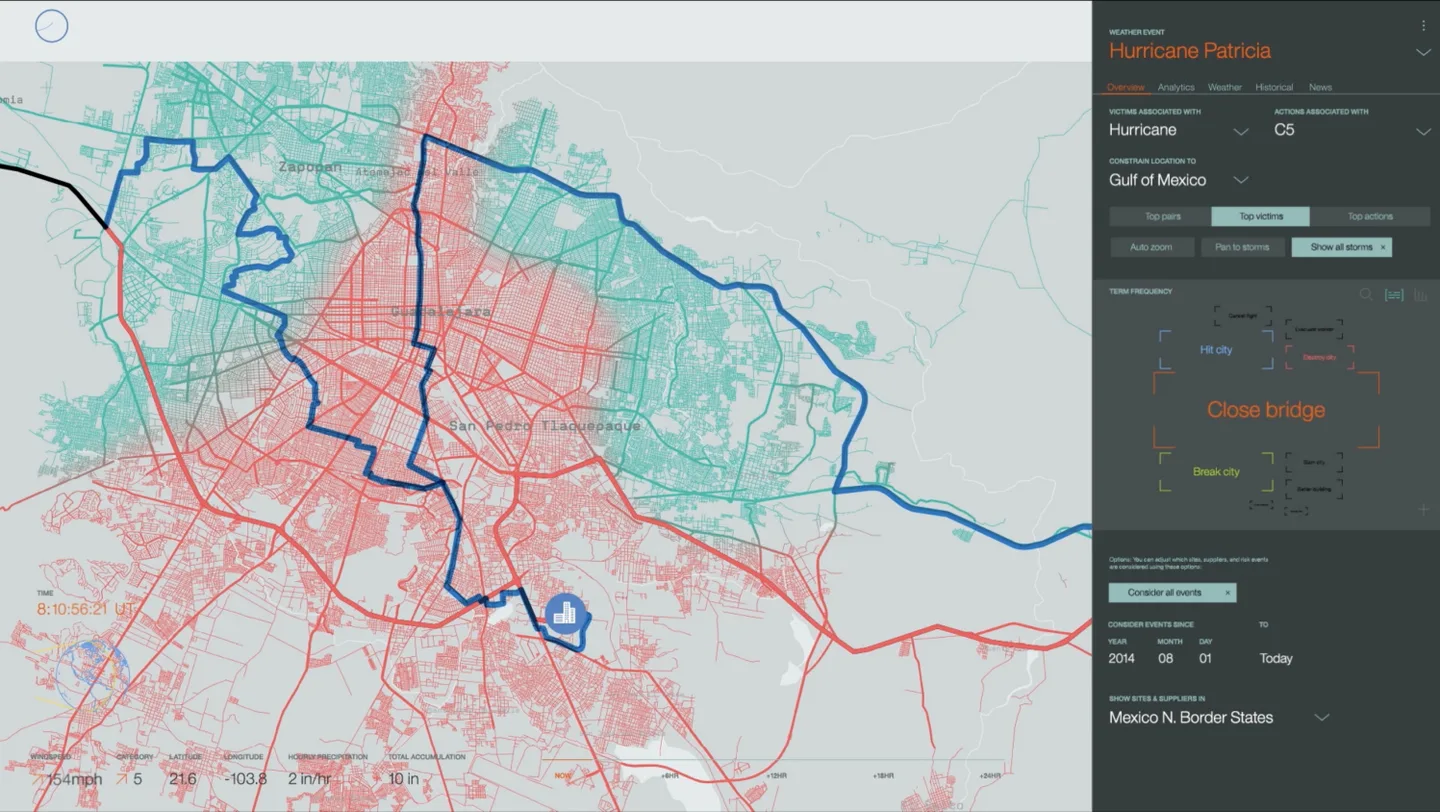
Task: Open the Gulf of Mexico location dropdown
Action: 1241,180
